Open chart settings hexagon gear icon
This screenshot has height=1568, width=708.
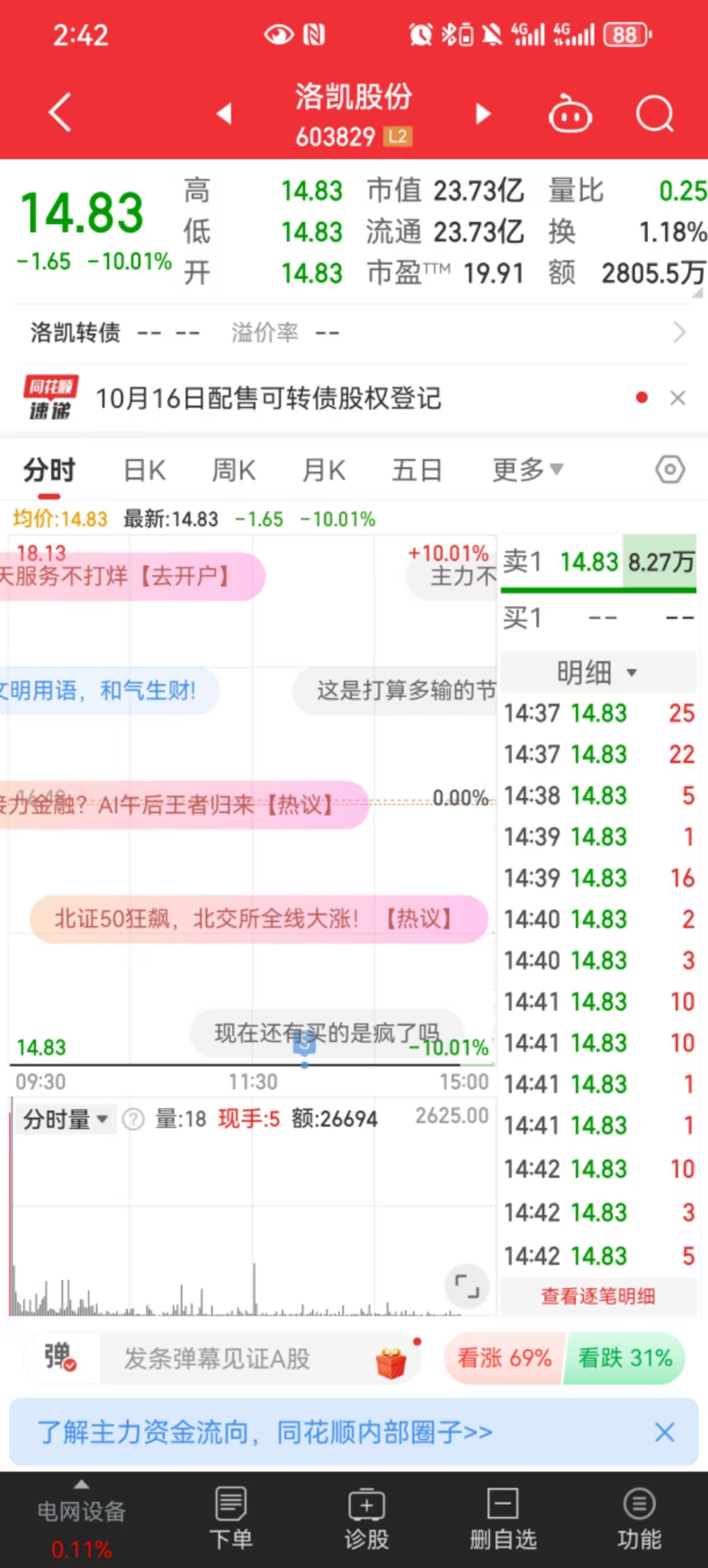point(670,470)
